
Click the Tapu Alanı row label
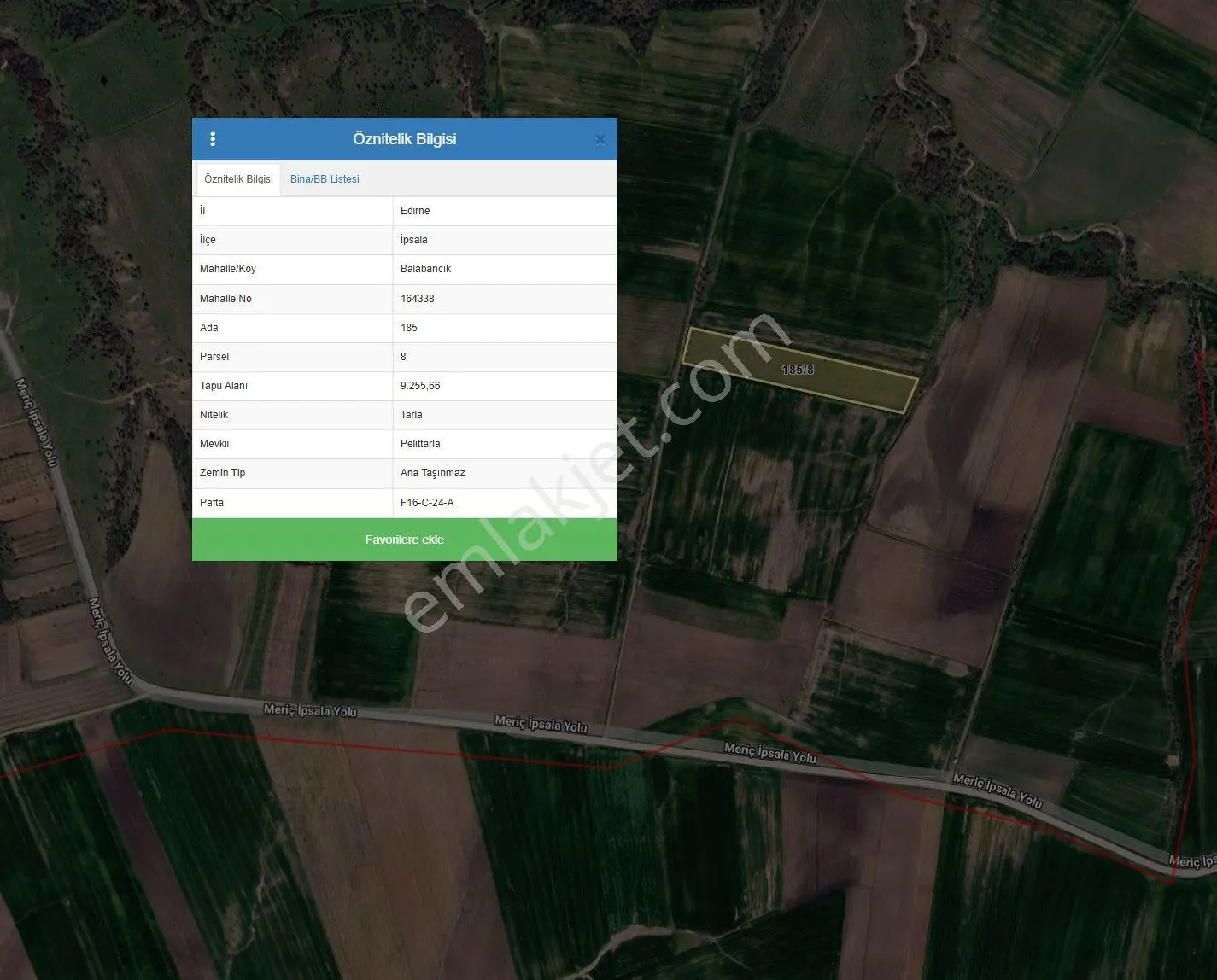tap(224, 386)
